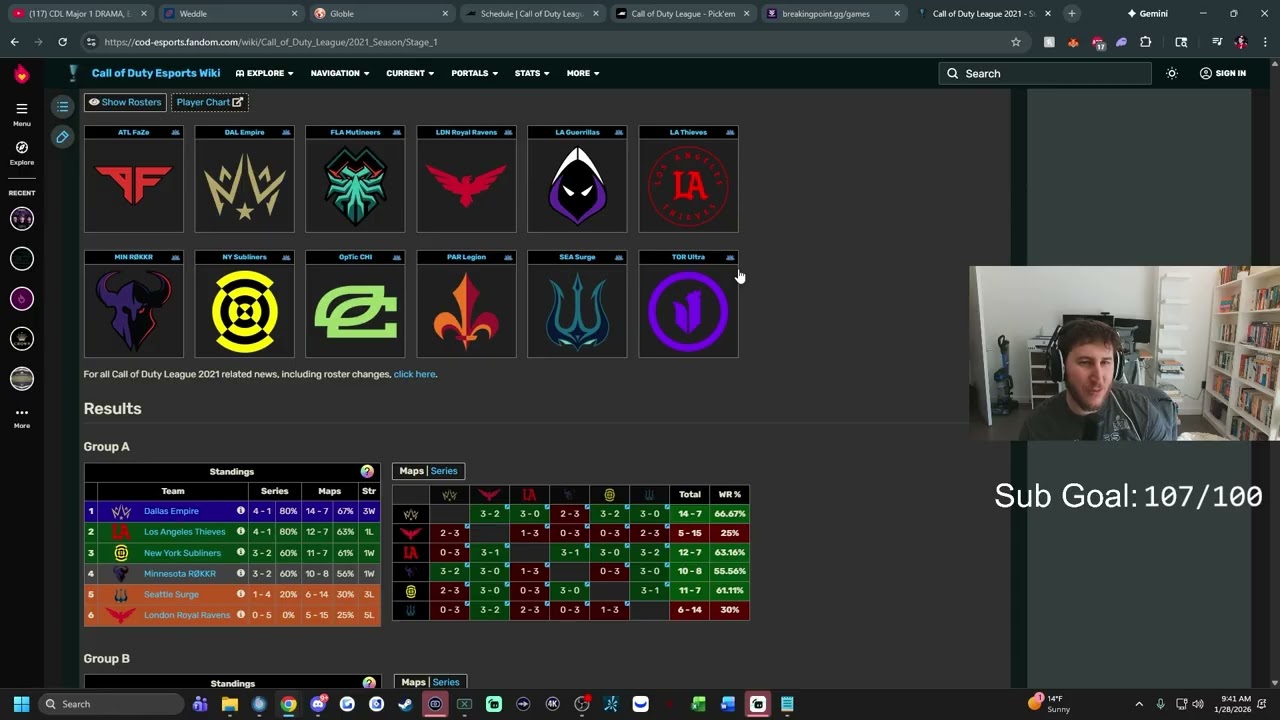1280x720 pixels.
Task: Click the Group A standings help icon
Action: coord(367,471)
